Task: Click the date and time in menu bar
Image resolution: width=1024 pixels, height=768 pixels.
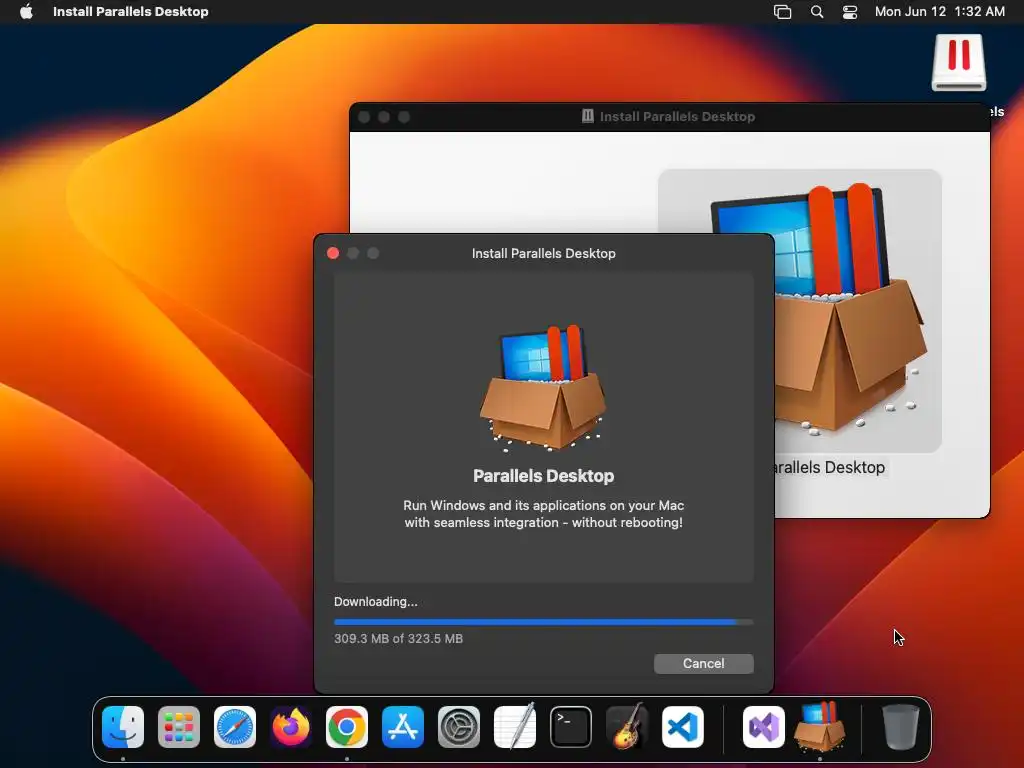Action: (x=939, y=12)
